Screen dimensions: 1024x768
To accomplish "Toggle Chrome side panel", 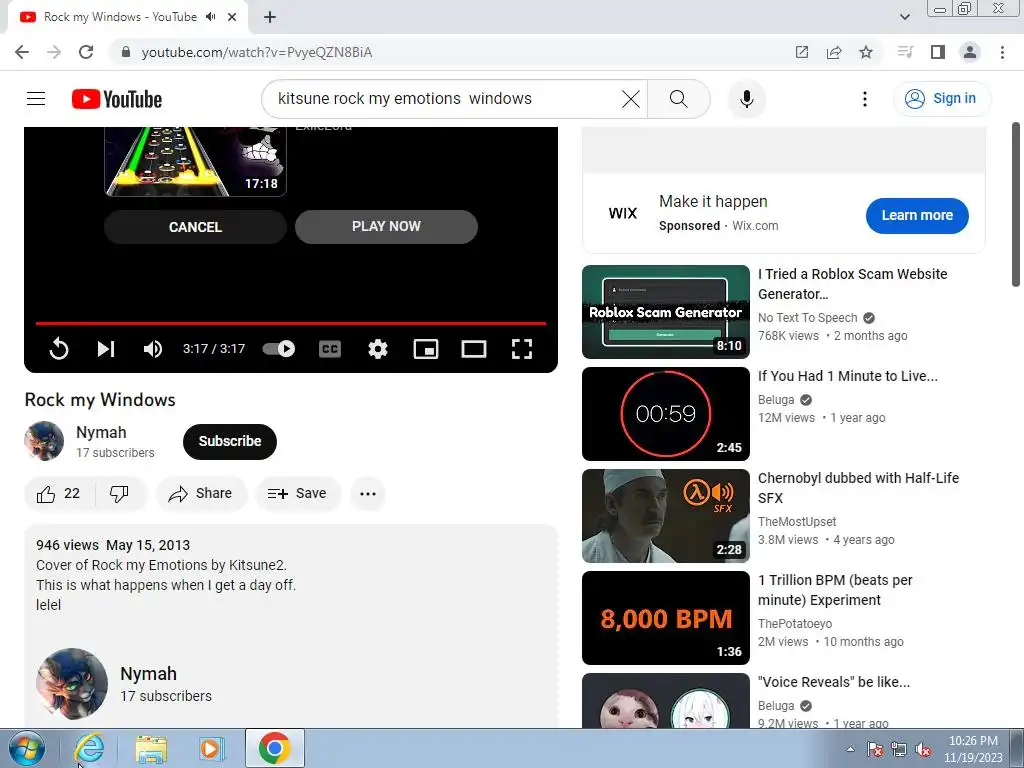I will tap(938, 52).
